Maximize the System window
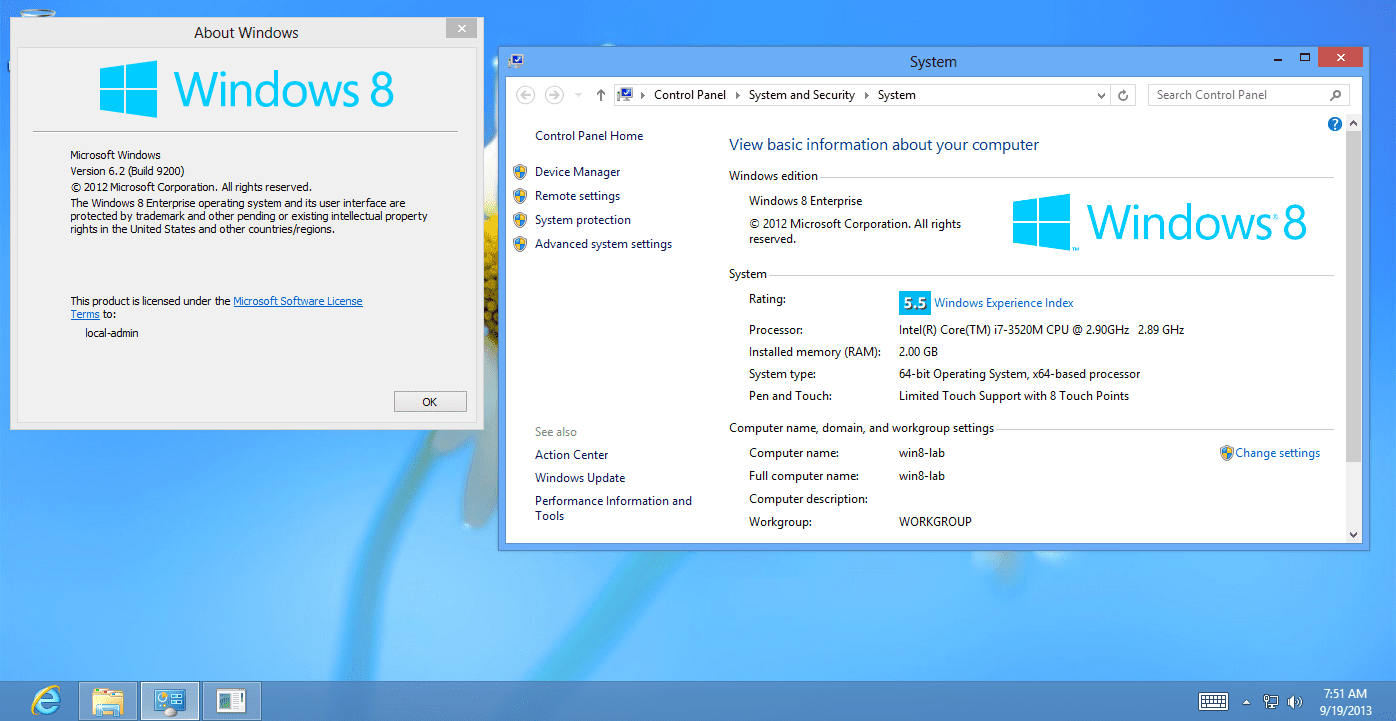 coord(1305,57)
